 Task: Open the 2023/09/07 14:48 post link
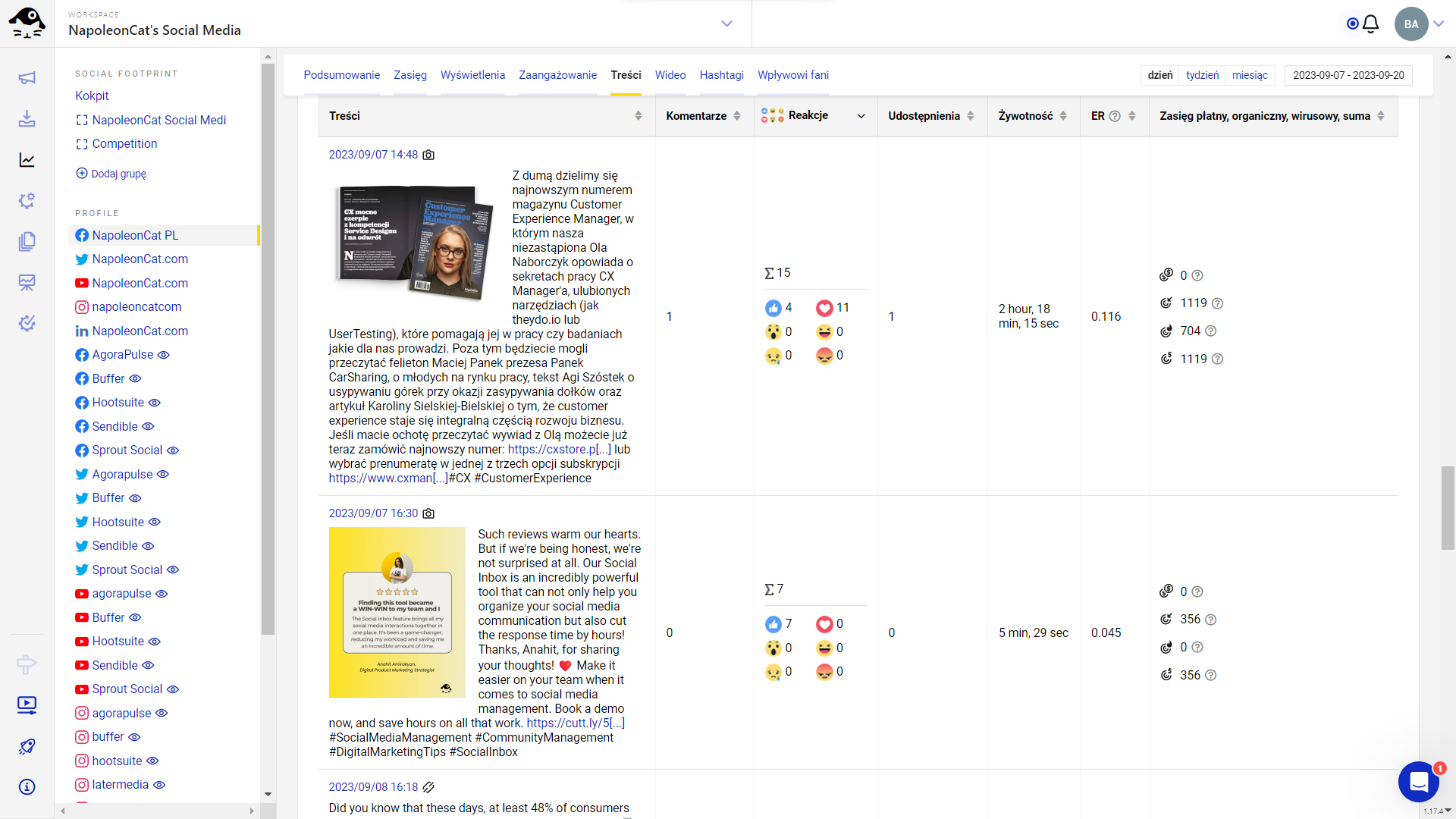click(x=373, y=155)
